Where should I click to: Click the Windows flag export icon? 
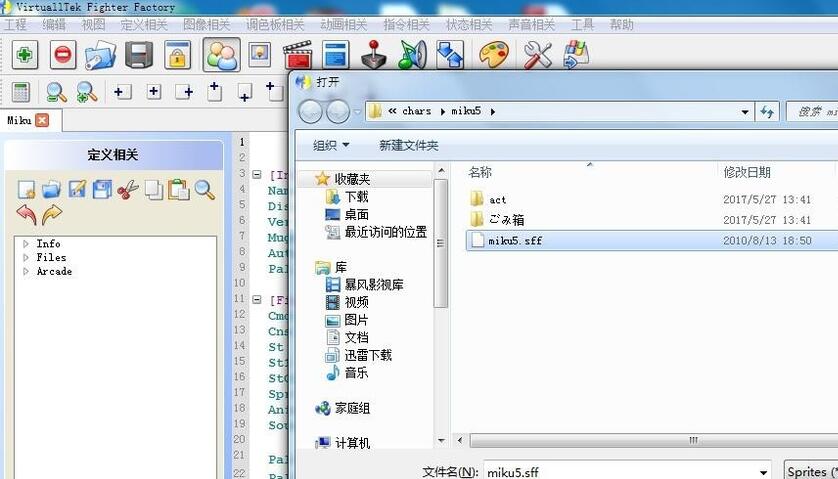[x=576, y=55]
